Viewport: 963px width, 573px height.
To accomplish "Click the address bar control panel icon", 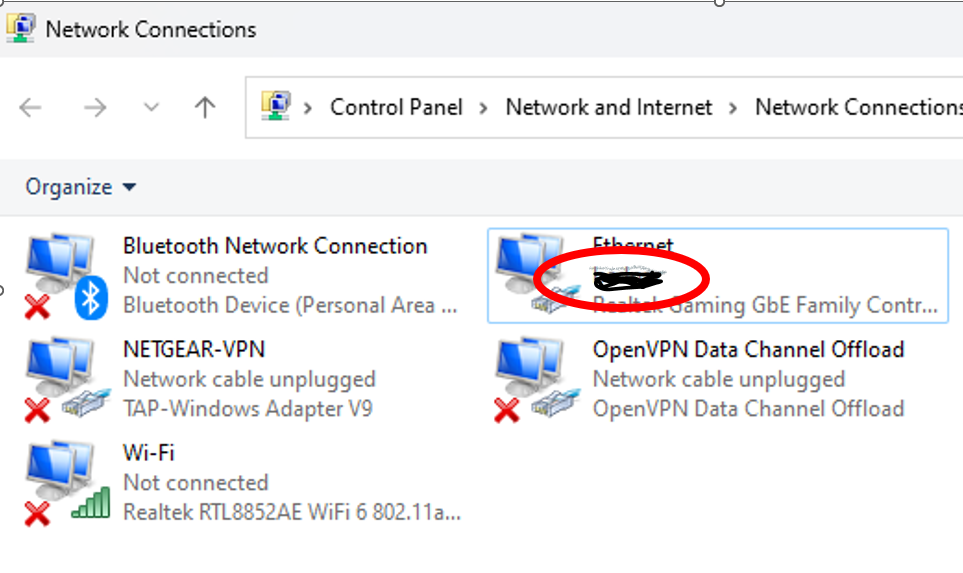I will click(275, 107).
